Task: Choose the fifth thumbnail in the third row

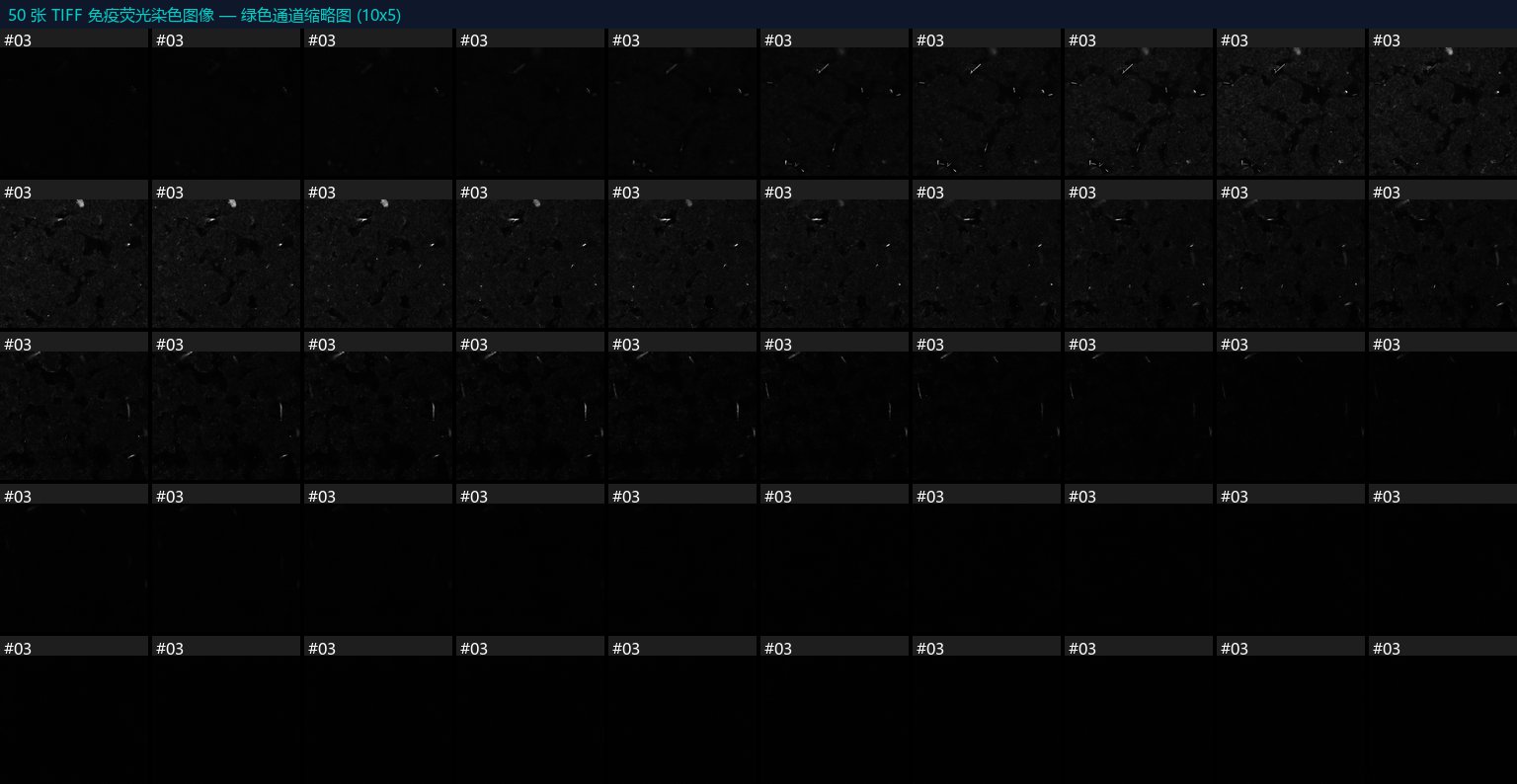Action: [x=682, y=407]
